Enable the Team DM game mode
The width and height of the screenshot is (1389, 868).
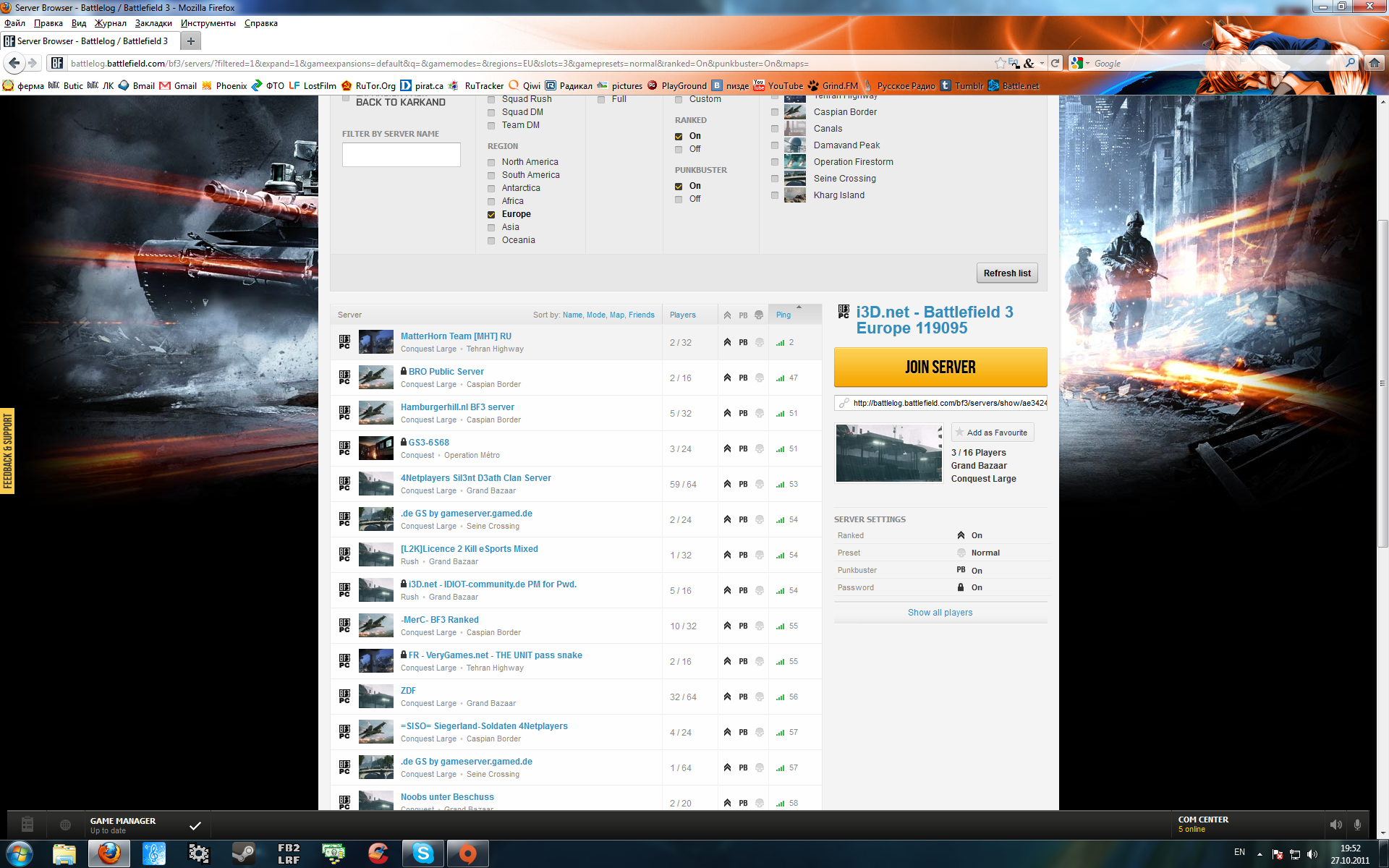491,125
